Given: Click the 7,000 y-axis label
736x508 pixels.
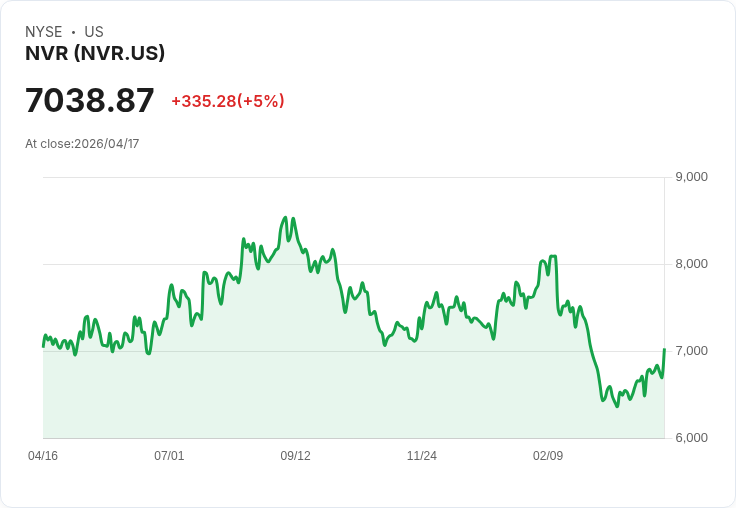Looking at the screenshot, I should click(691, 351).
